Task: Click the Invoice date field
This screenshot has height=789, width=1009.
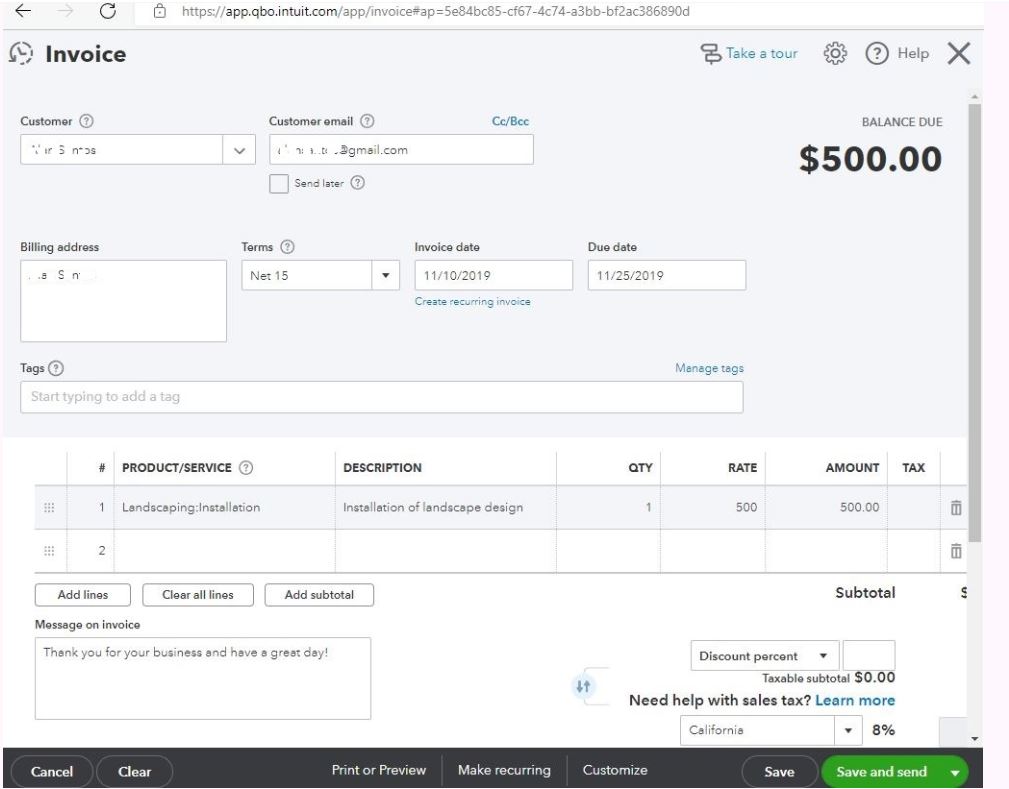Action: [x=494, y=275]
